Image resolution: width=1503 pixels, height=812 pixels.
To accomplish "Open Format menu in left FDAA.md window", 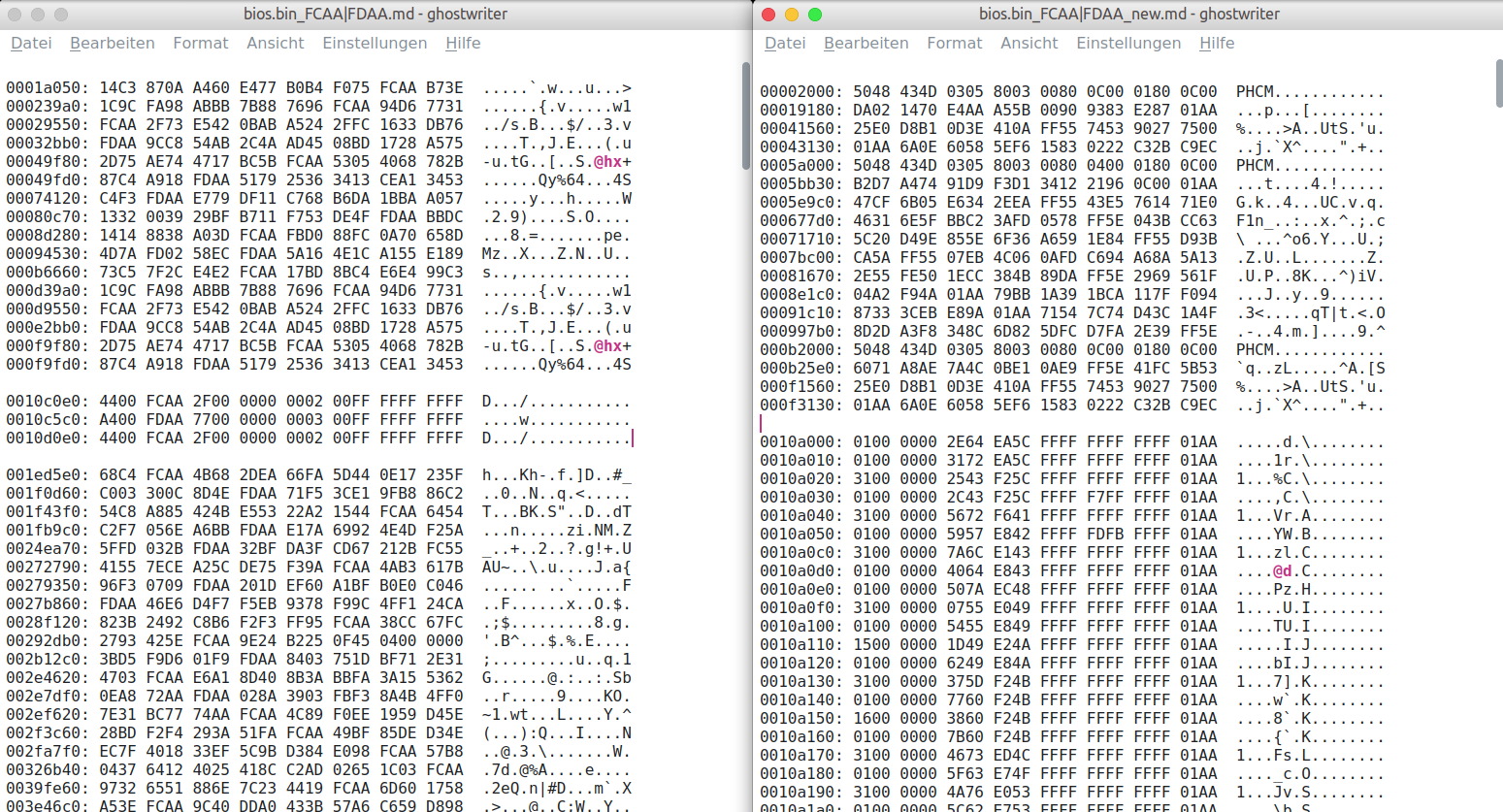I will 201,43.
